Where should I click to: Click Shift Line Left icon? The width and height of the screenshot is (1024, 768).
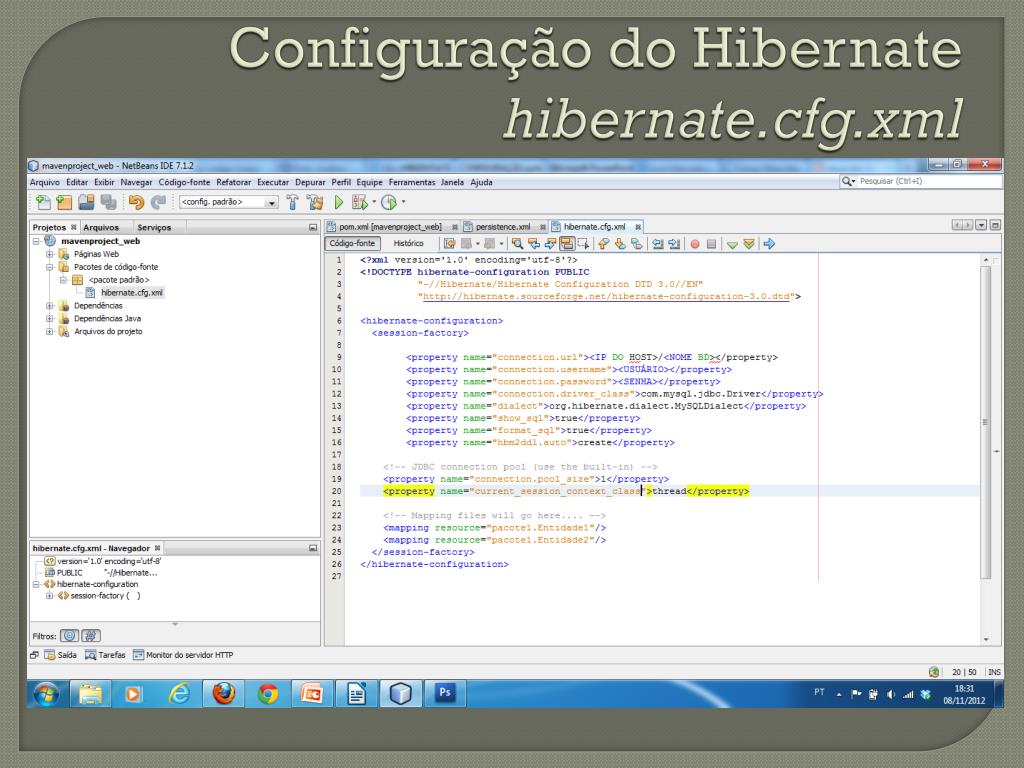658,244
